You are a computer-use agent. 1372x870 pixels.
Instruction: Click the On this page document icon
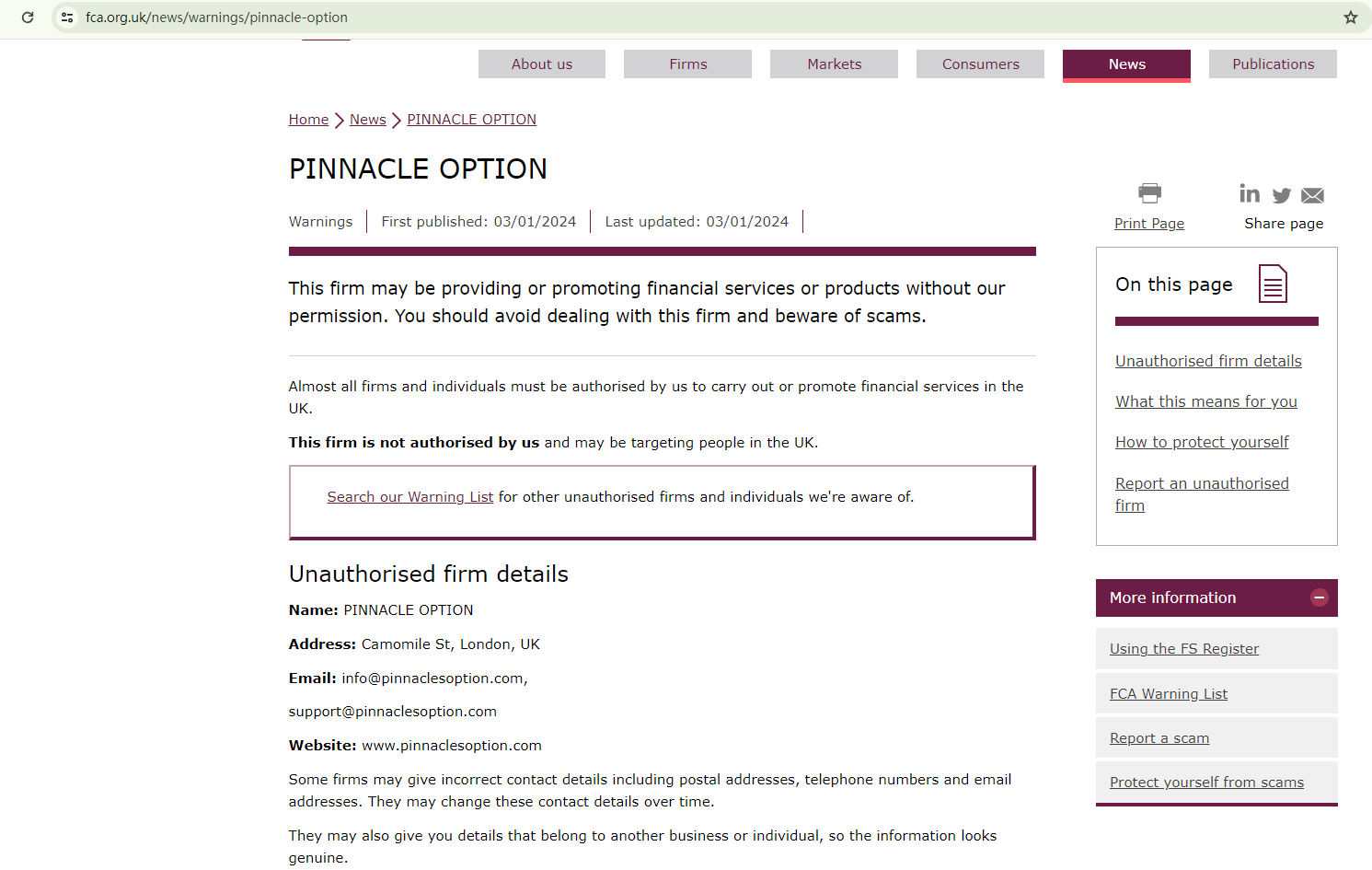click(1273, 284)
